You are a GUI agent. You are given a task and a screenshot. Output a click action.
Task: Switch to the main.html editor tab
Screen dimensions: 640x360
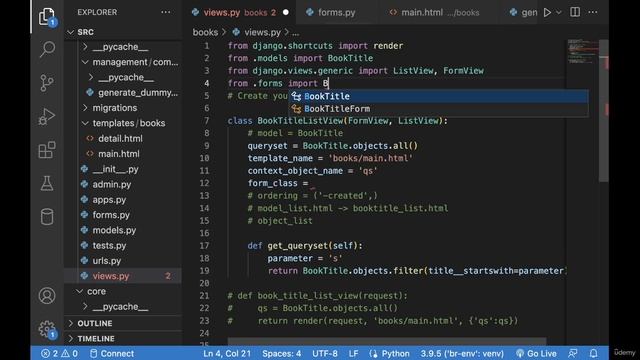pos(434,13)
